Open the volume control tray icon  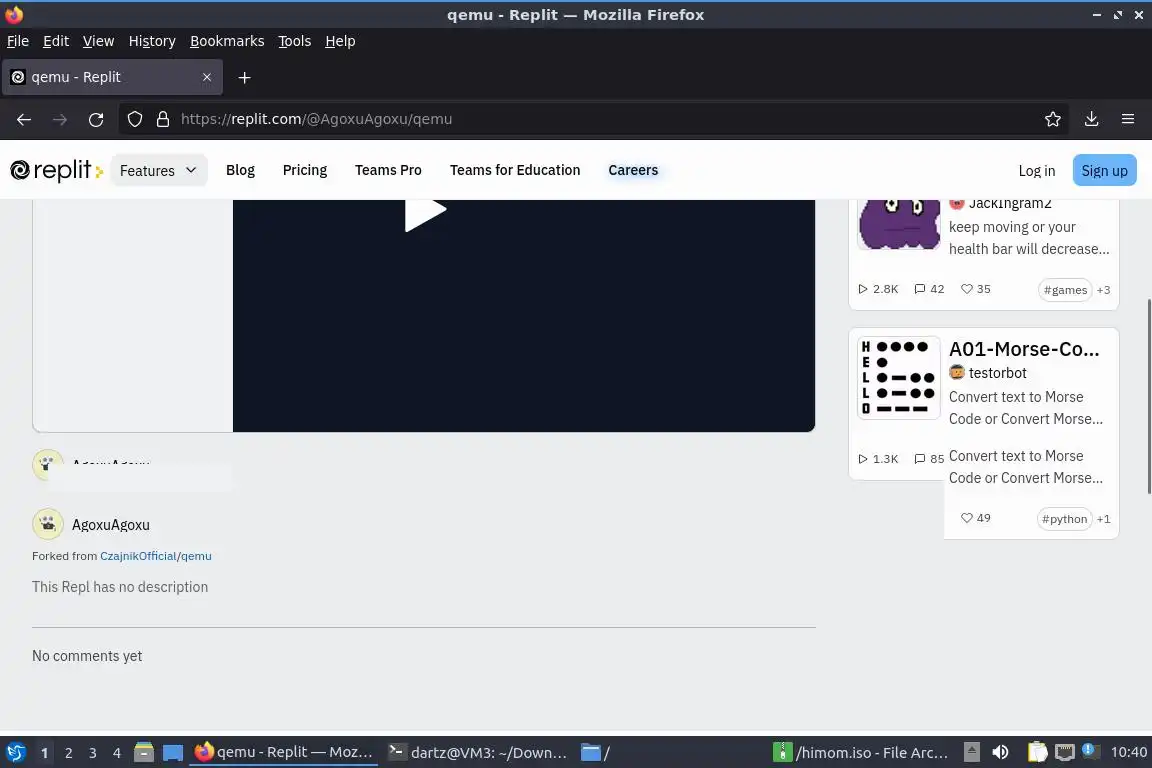click(x=1001, y=752)
